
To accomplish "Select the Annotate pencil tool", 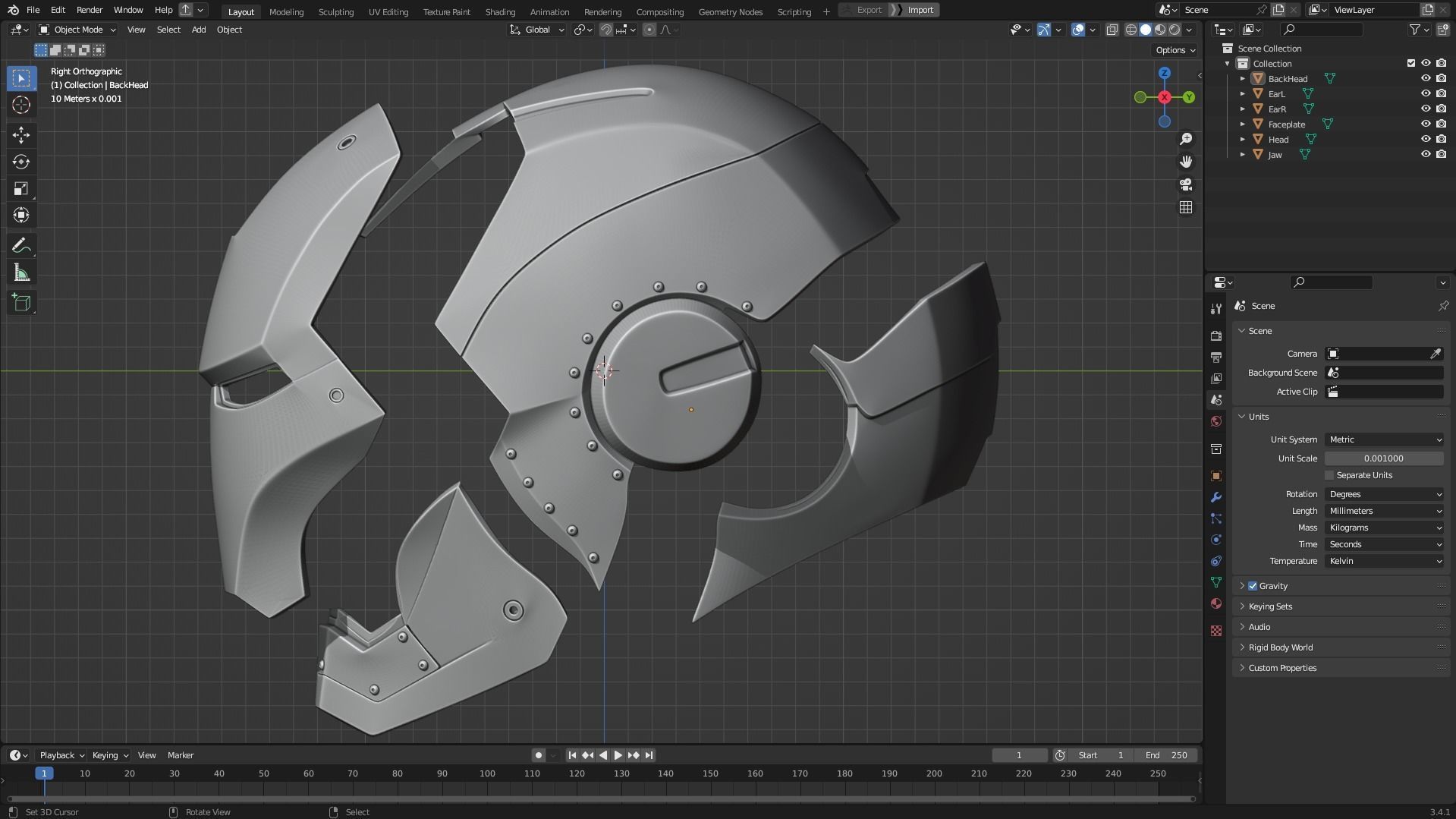I will pos(21,245).
